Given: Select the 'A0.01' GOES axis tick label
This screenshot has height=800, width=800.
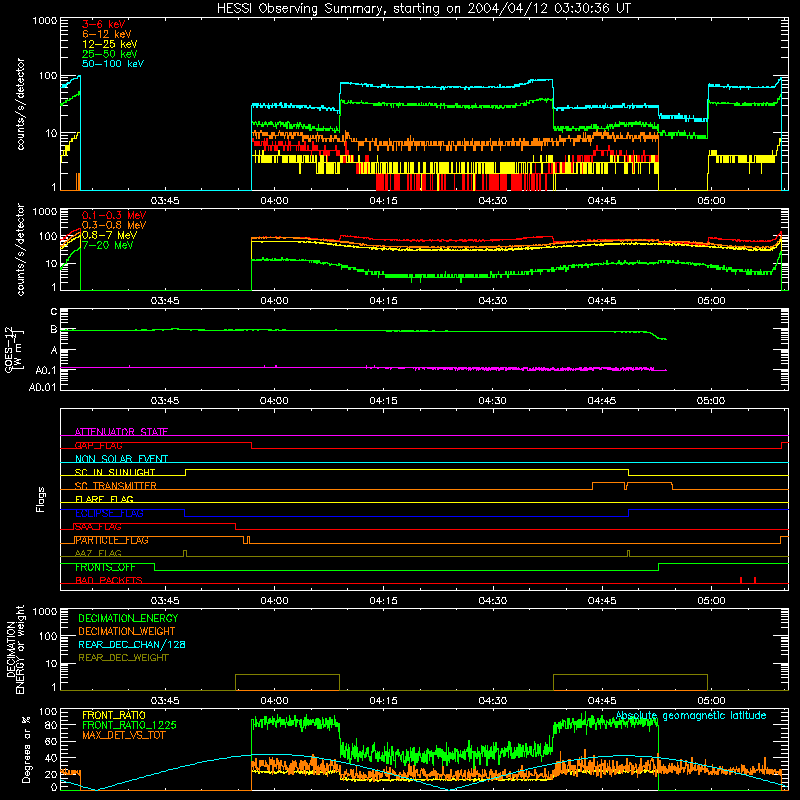Looking at the screenshot, I should tap(42, 388).
